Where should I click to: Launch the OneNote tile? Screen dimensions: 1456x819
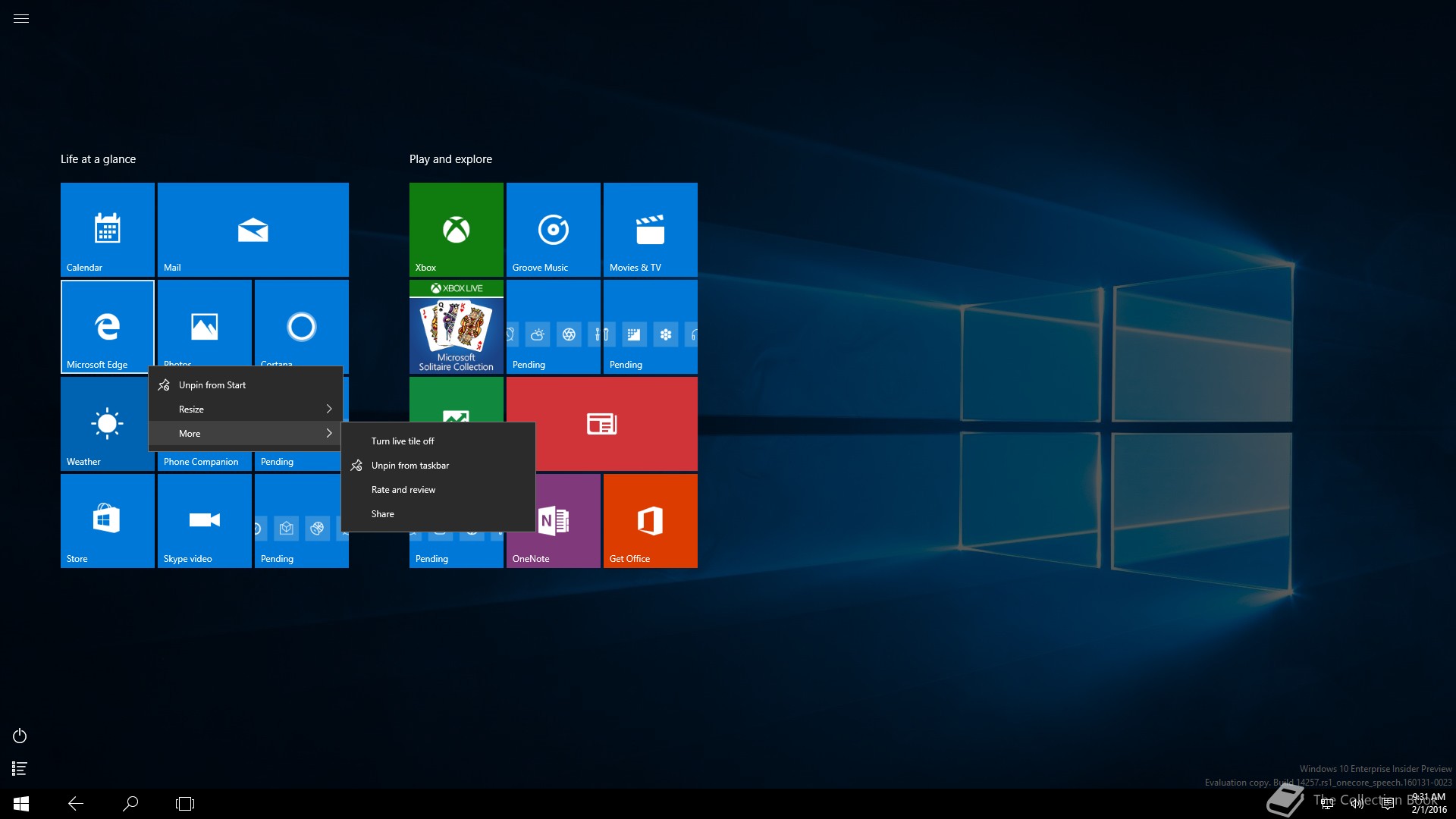click(568, 520)
